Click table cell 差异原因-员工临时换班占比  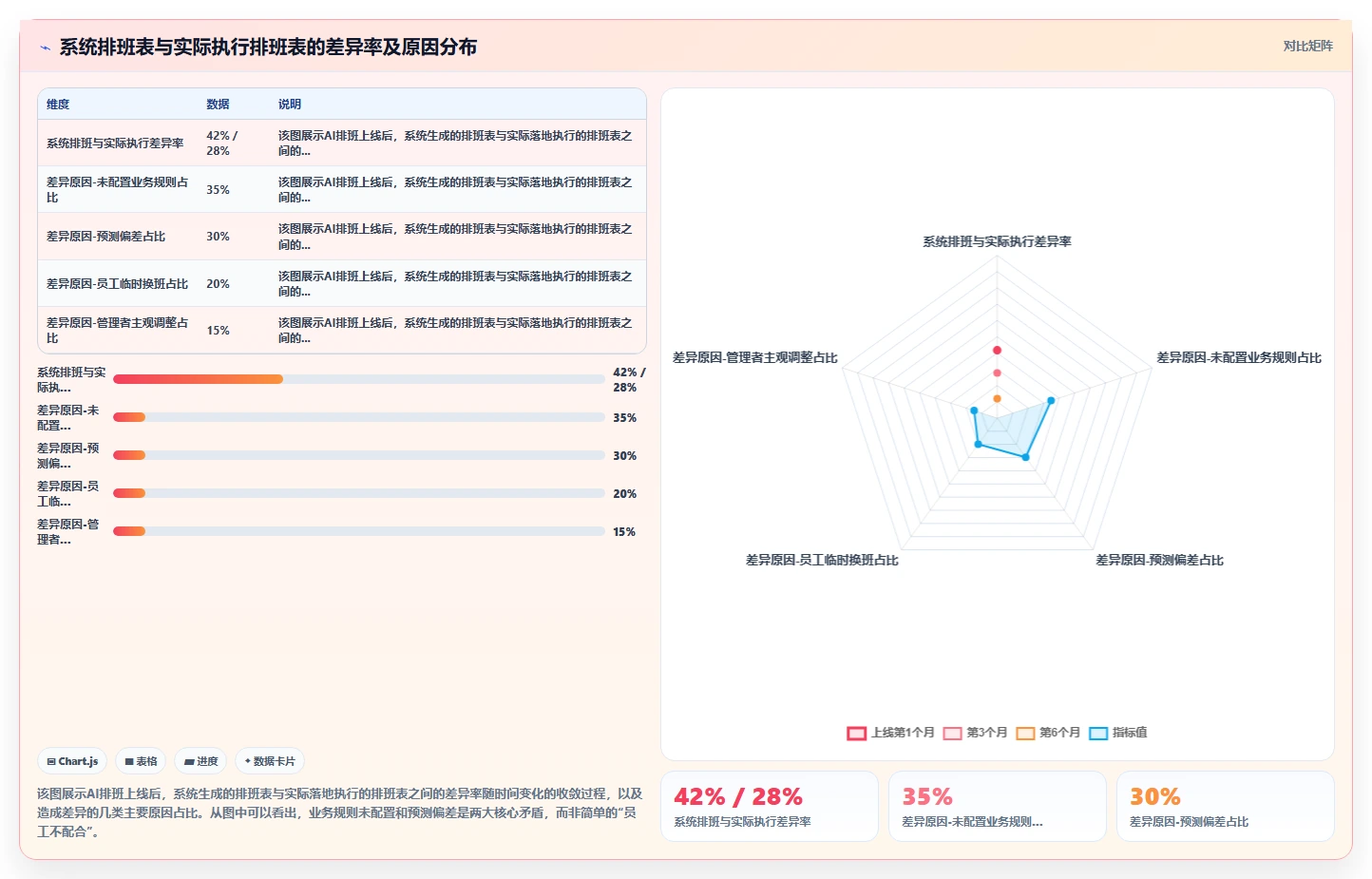coord(118,284)
